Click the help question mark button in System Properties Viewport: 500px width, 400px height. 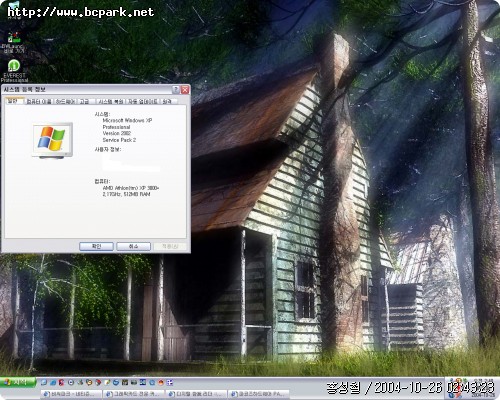(176, 90)
